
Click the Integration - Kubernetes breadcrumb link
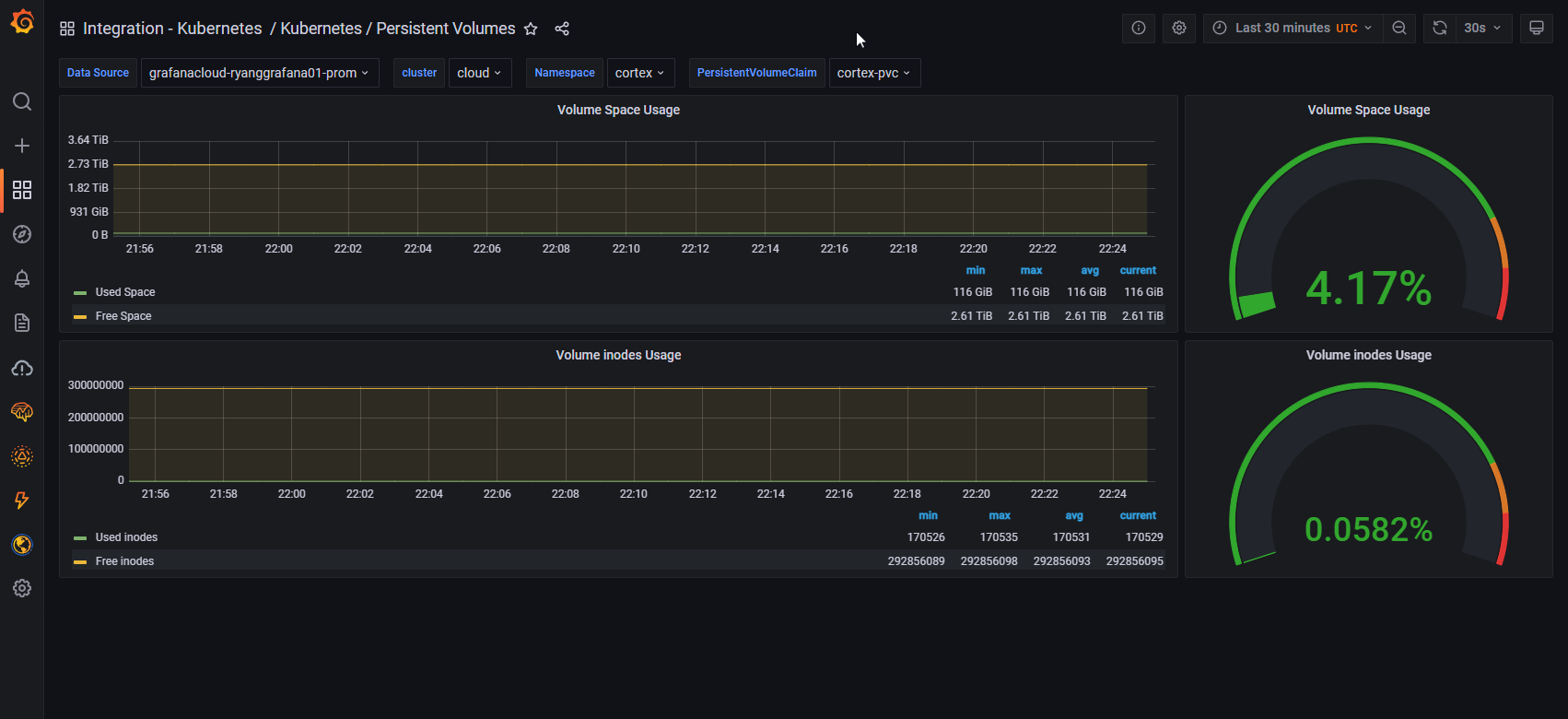172,29
